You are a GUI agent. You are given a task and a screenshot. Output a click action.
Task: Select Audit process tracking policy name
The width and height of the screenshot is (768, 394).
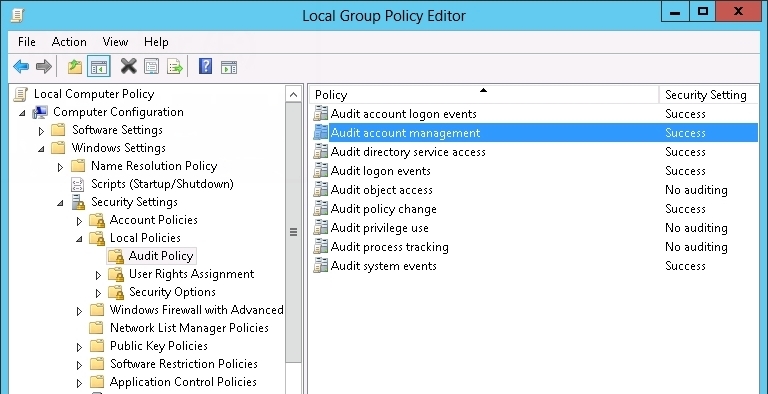(x=389, y=247)
